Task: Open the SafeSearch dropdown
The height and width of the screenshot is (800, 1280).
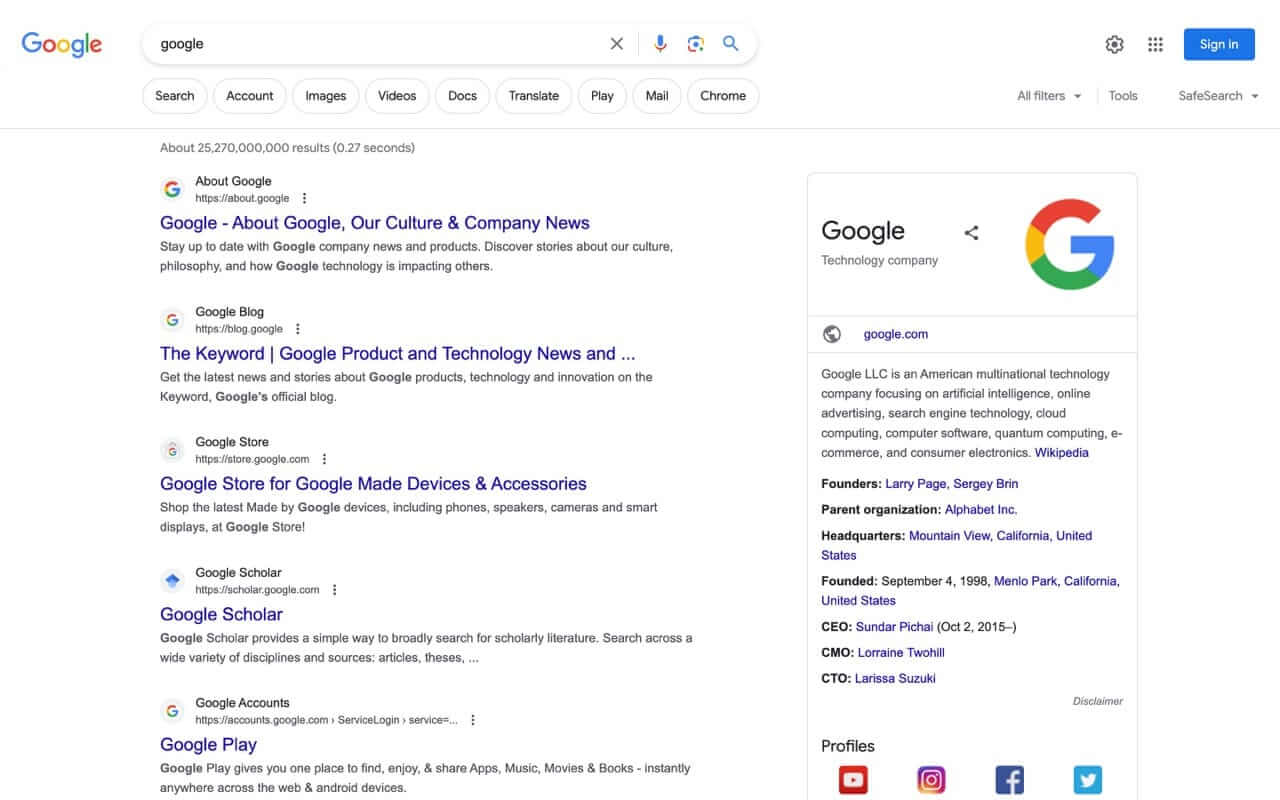Action: [1218, 96]
